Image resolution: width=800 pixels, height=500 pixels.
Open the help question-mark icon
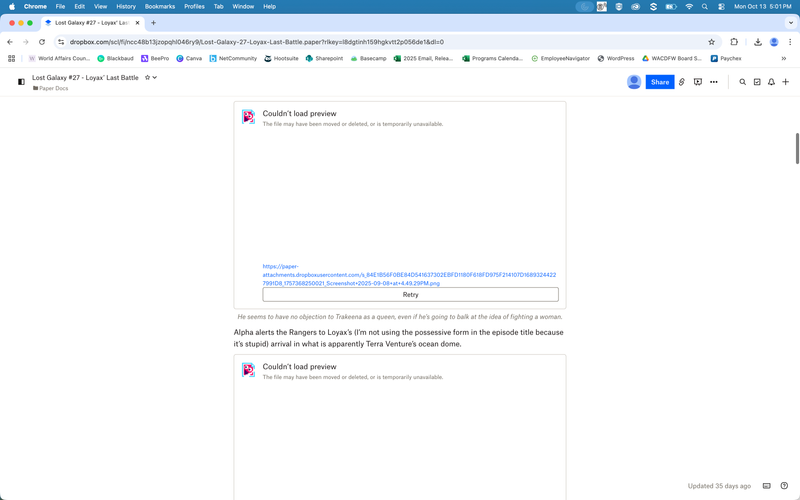(x=785, y=486)
